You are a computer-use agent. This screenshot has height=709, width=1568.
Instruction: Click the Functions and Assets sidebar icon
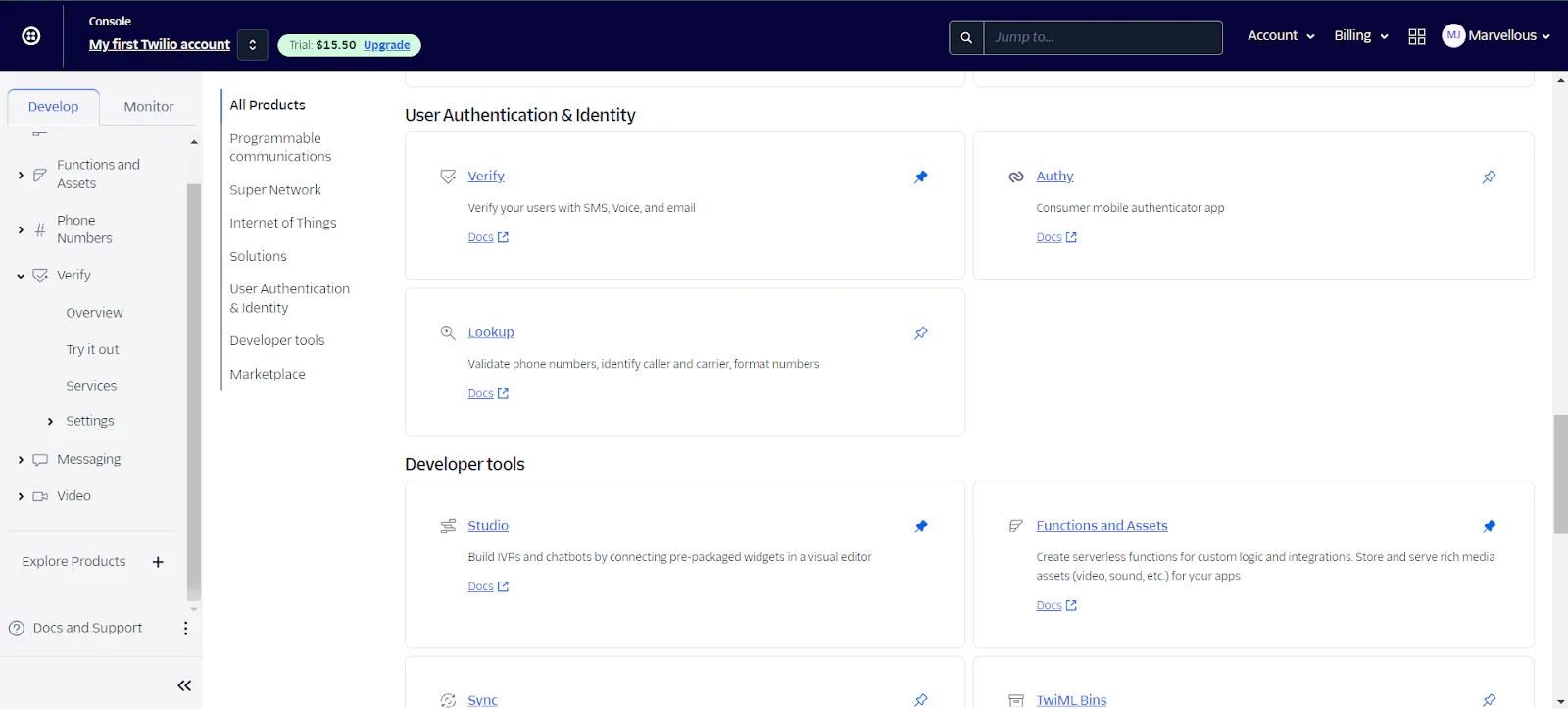coord(40,175)
